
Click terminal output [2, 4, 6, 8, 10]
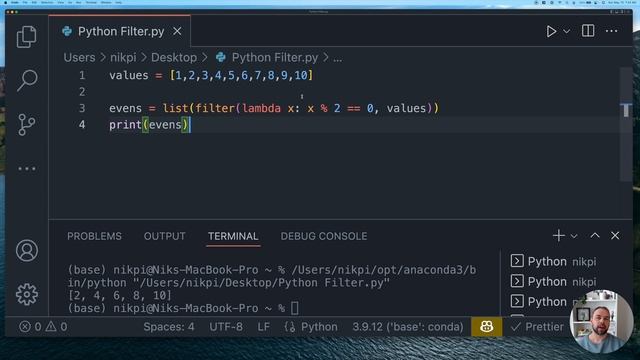[x=120, y=296]
